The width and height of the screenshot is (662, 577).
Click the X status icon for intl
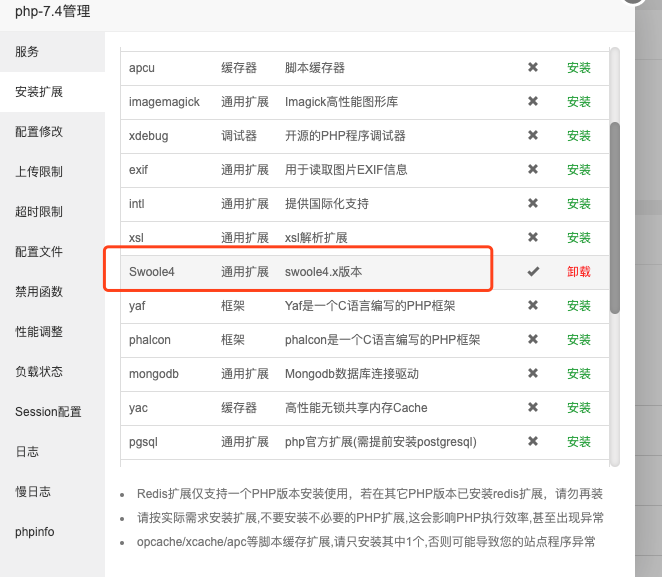(533, 203)
